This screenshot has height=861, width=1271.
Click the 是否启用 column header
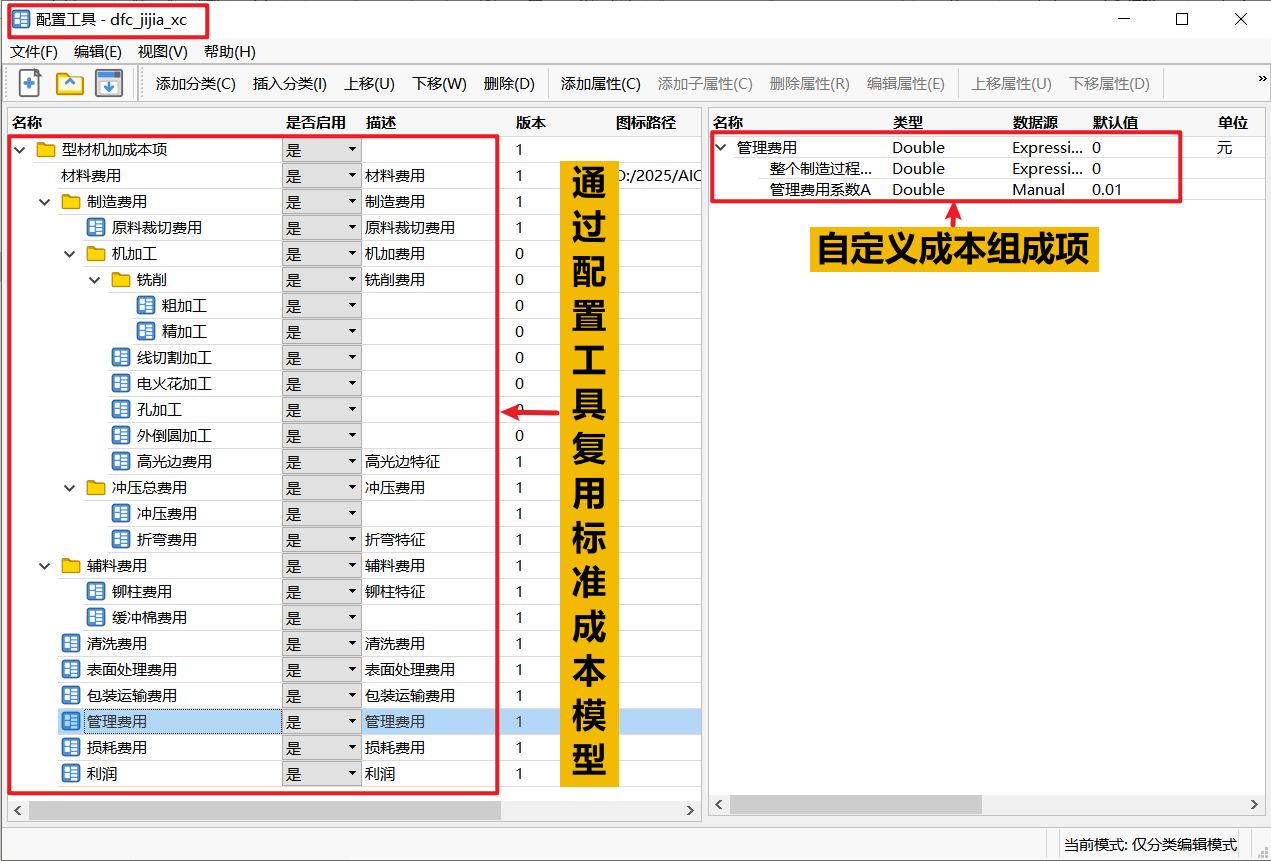tap(316, 123)
